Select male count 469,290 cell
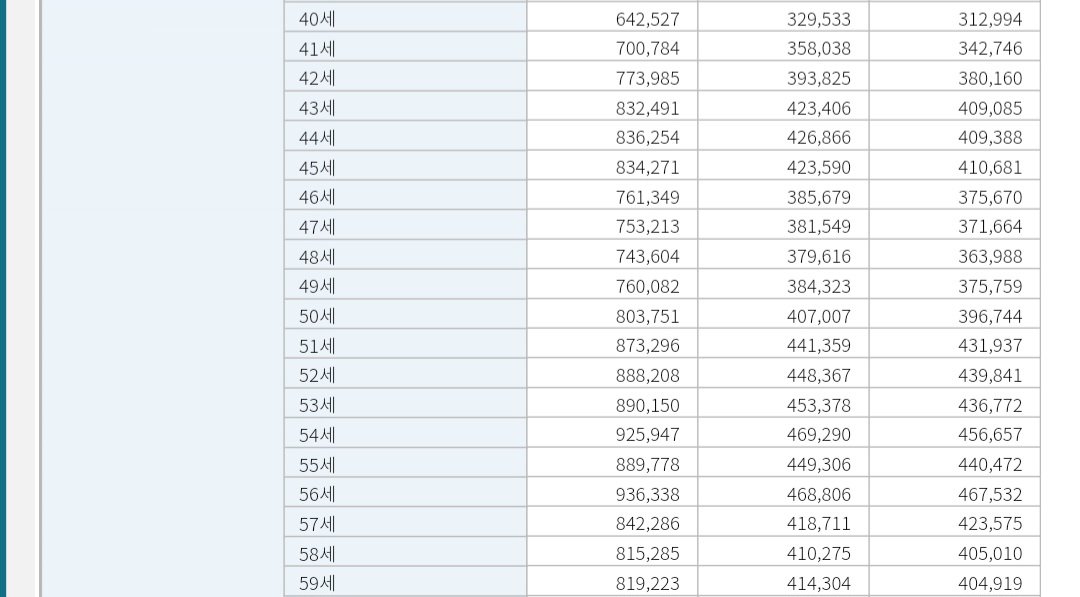 point(783,434)
